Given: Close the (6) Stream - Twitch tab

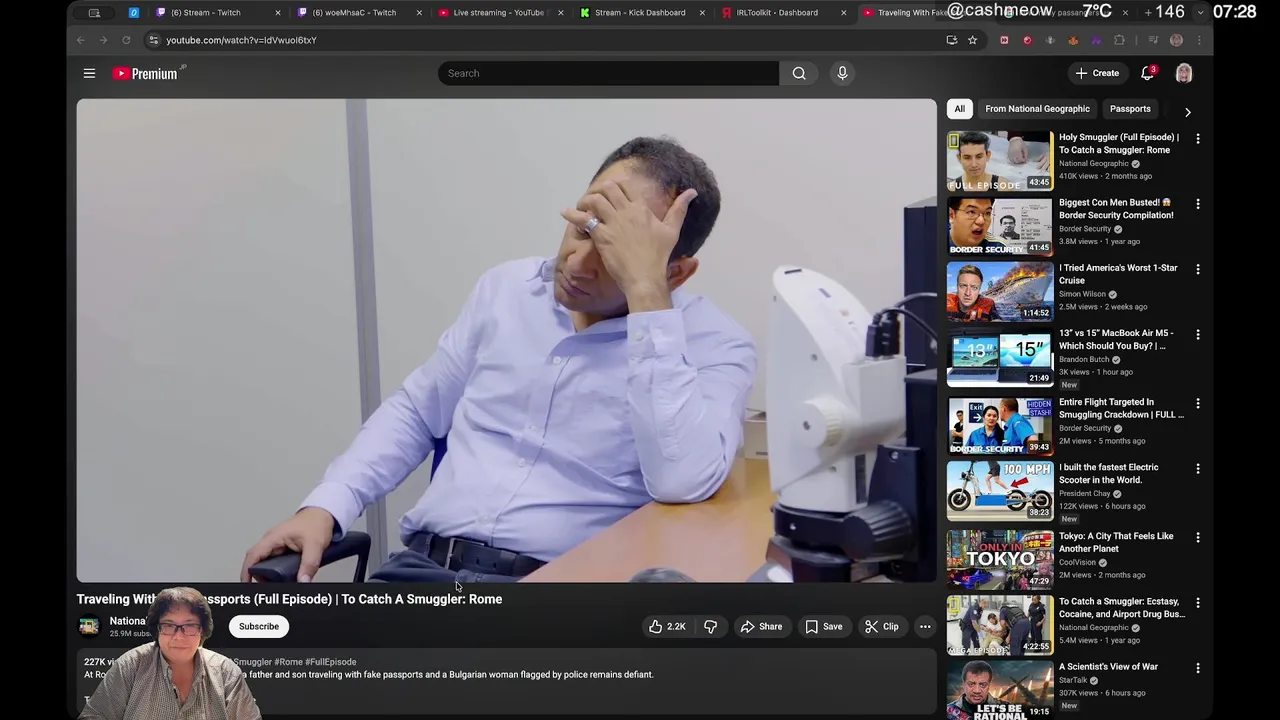Looking at the screenshot, I should point(277,13).
